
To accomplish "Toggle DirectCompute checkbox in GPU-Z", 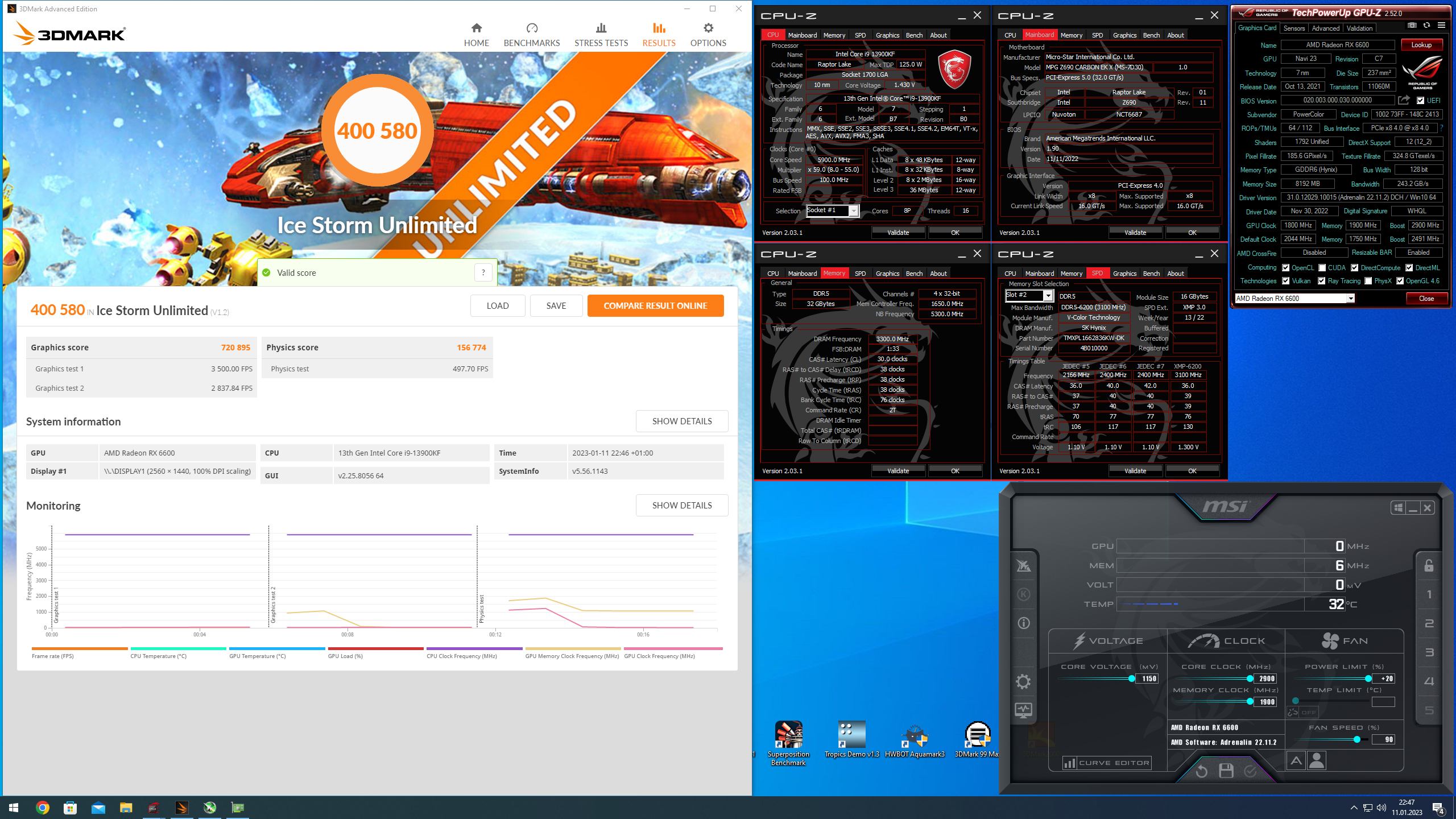I will (1355, 268).
